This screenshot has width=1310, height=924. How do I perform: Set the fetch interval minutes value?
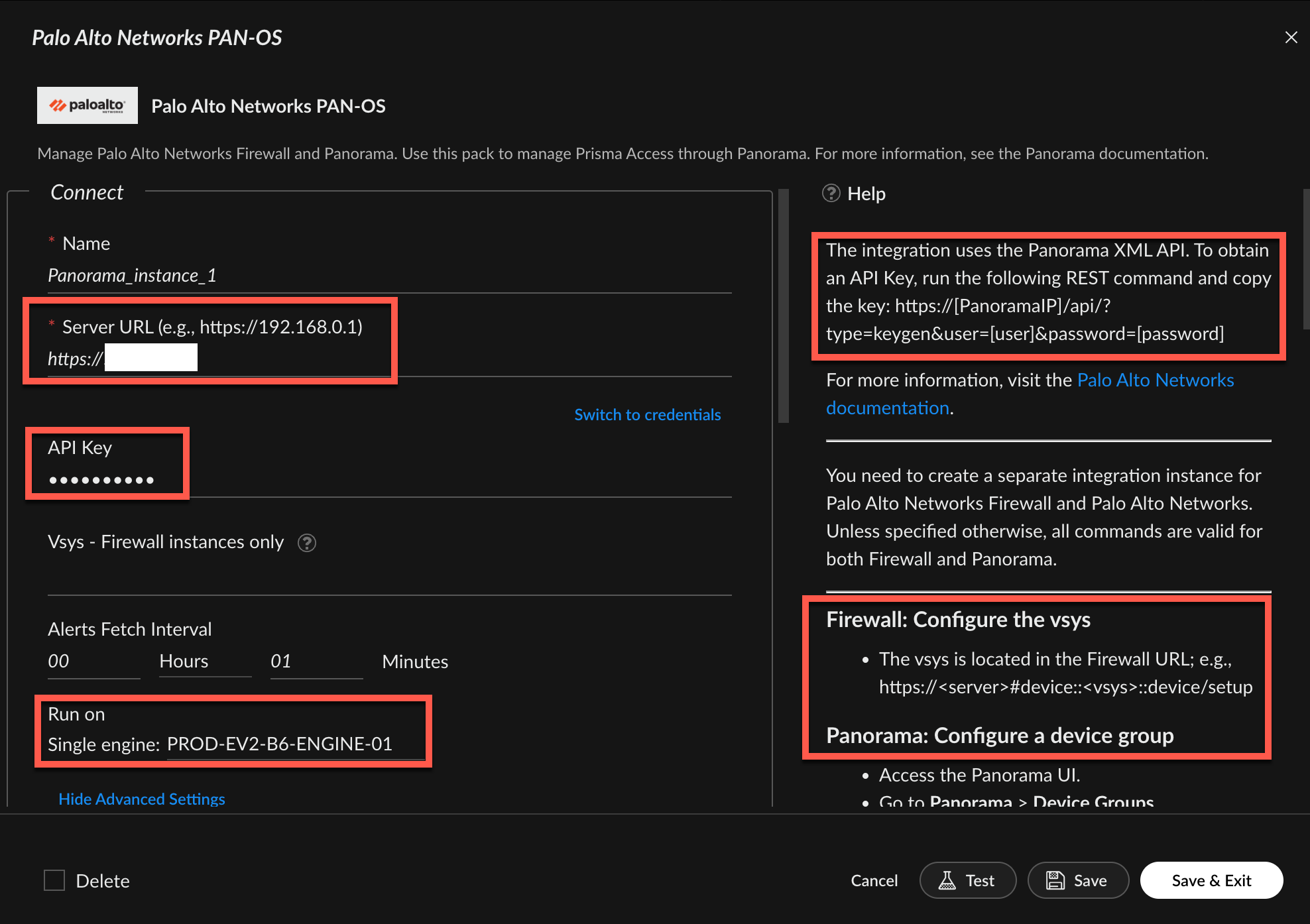click(x=316, y=662)
